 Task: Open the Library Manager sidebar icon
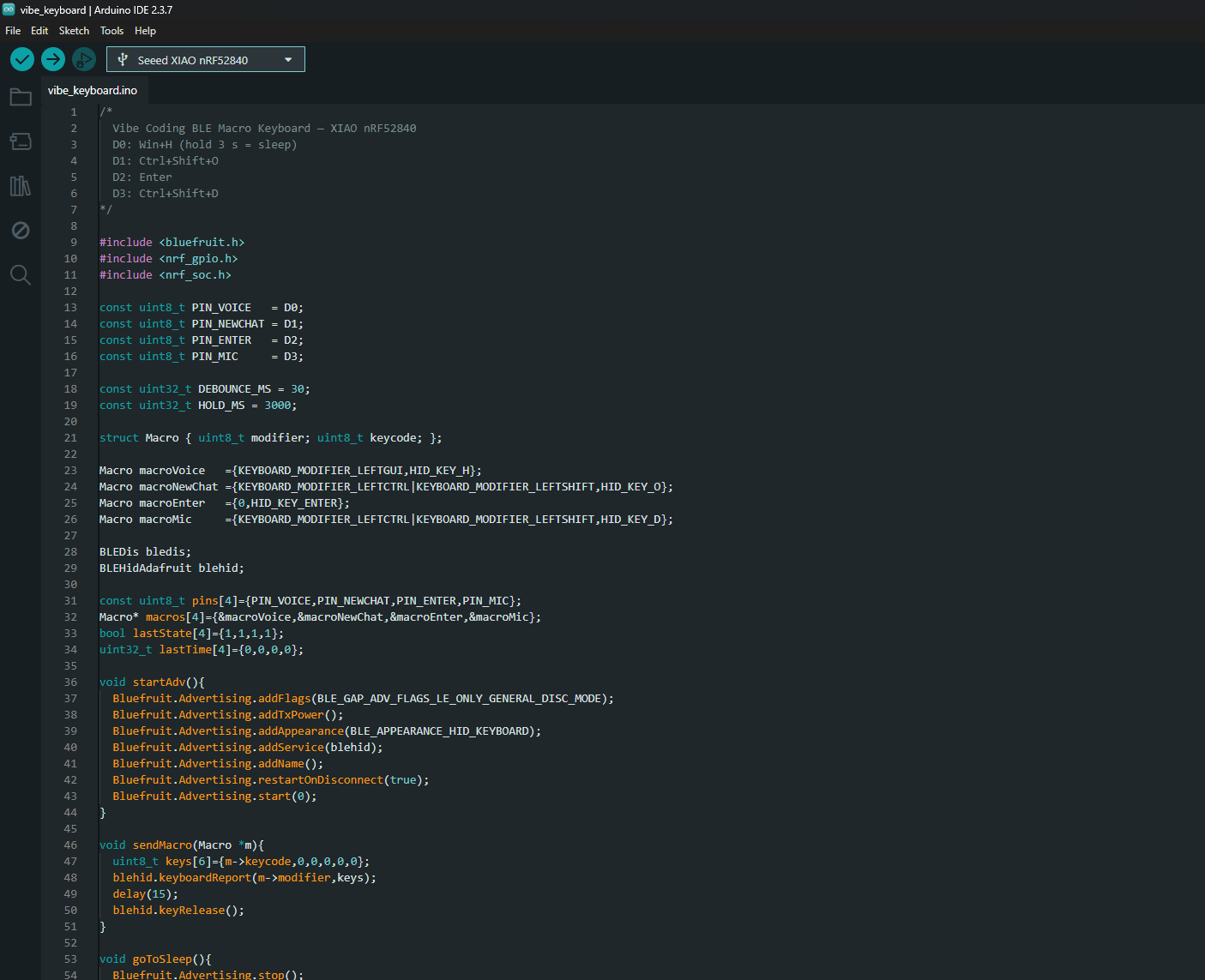[21, 186]
